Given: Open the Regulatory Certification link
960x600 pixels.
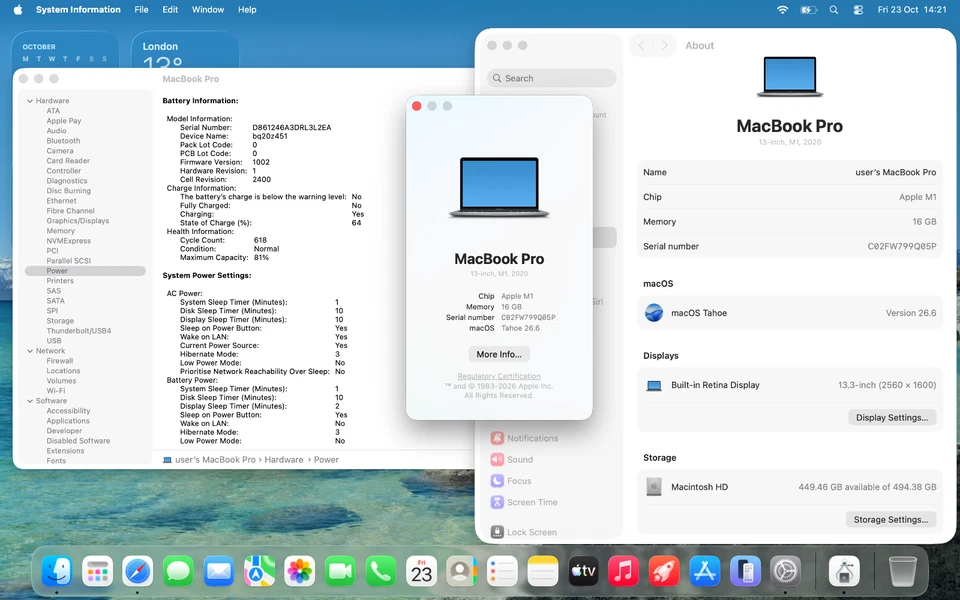Looking at the screenshot, I should [499, 377].
